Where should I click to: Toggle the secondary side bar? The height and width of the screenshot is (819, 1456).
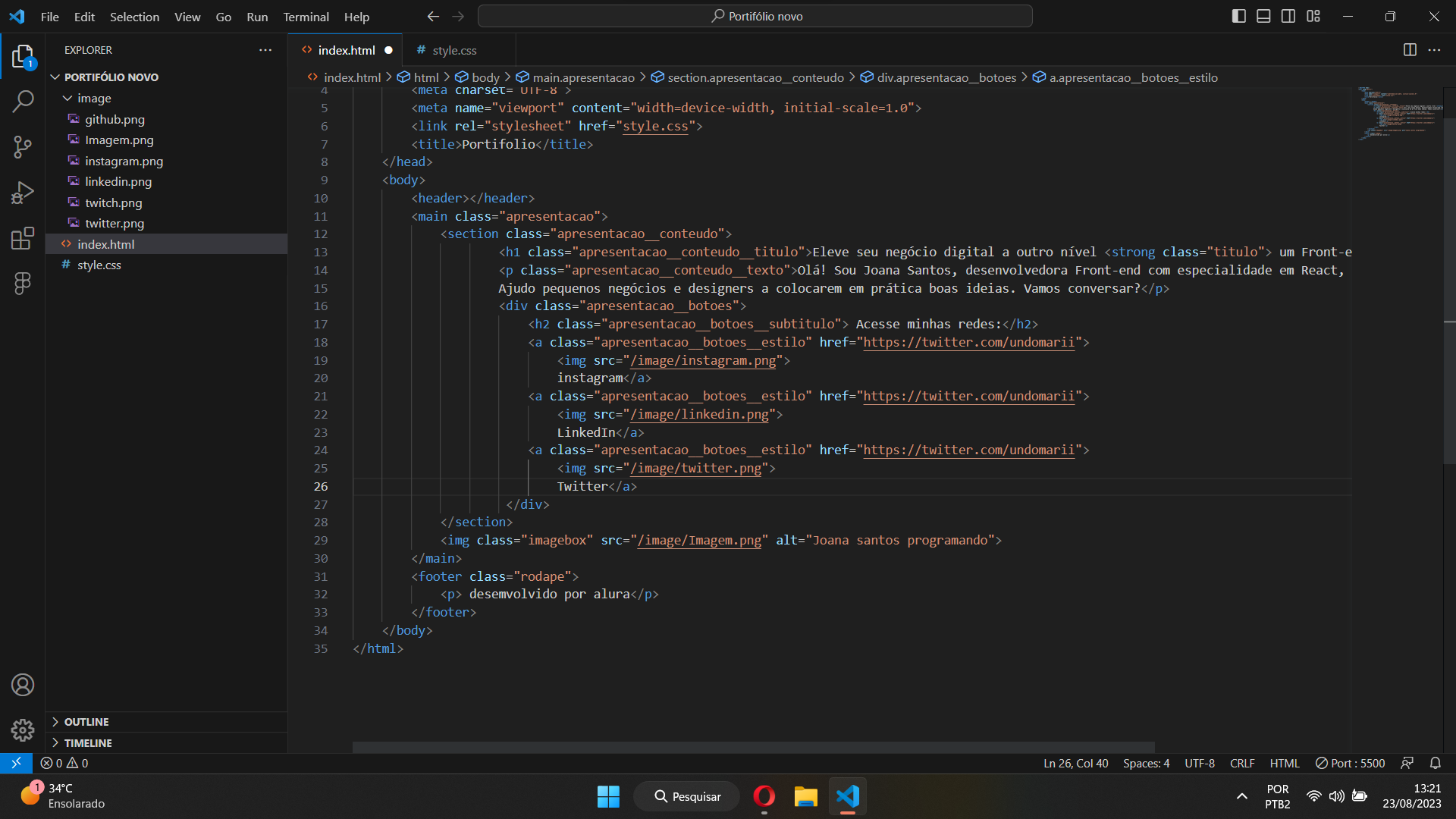[1288, 16]
